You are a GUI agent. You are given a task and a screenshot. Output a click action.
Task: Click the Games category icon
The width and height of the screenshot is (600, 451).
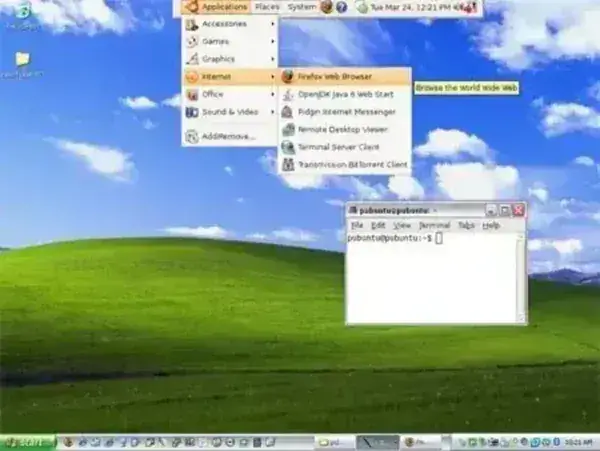tap(192, 41)
